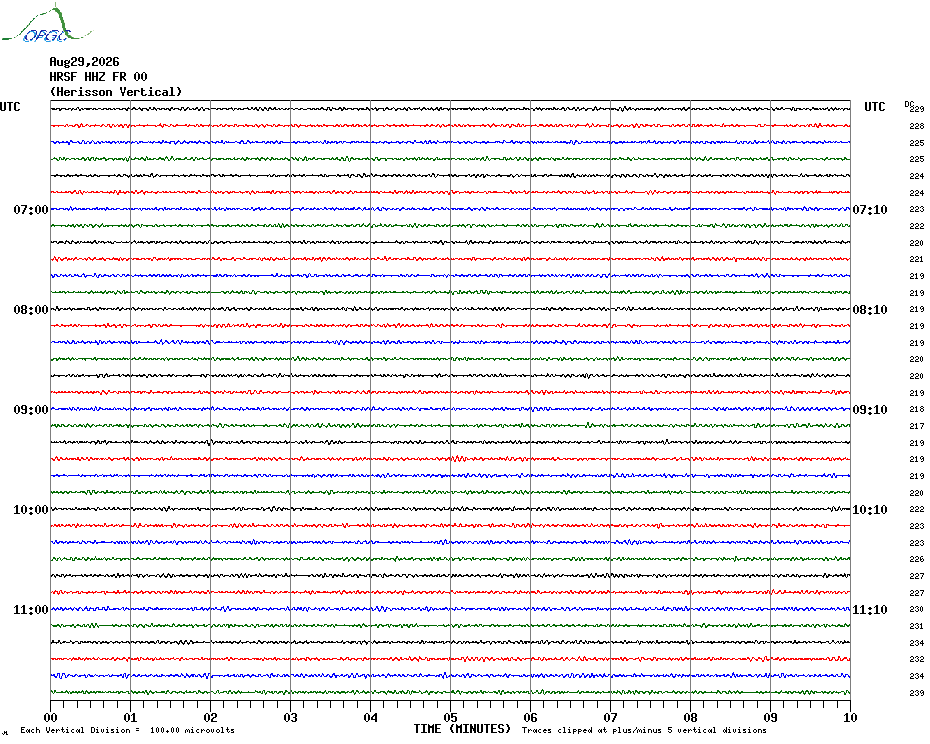Click DC value 221
Image resolution: width=930 pixels, height=744 pixels.
coord(917,259)
